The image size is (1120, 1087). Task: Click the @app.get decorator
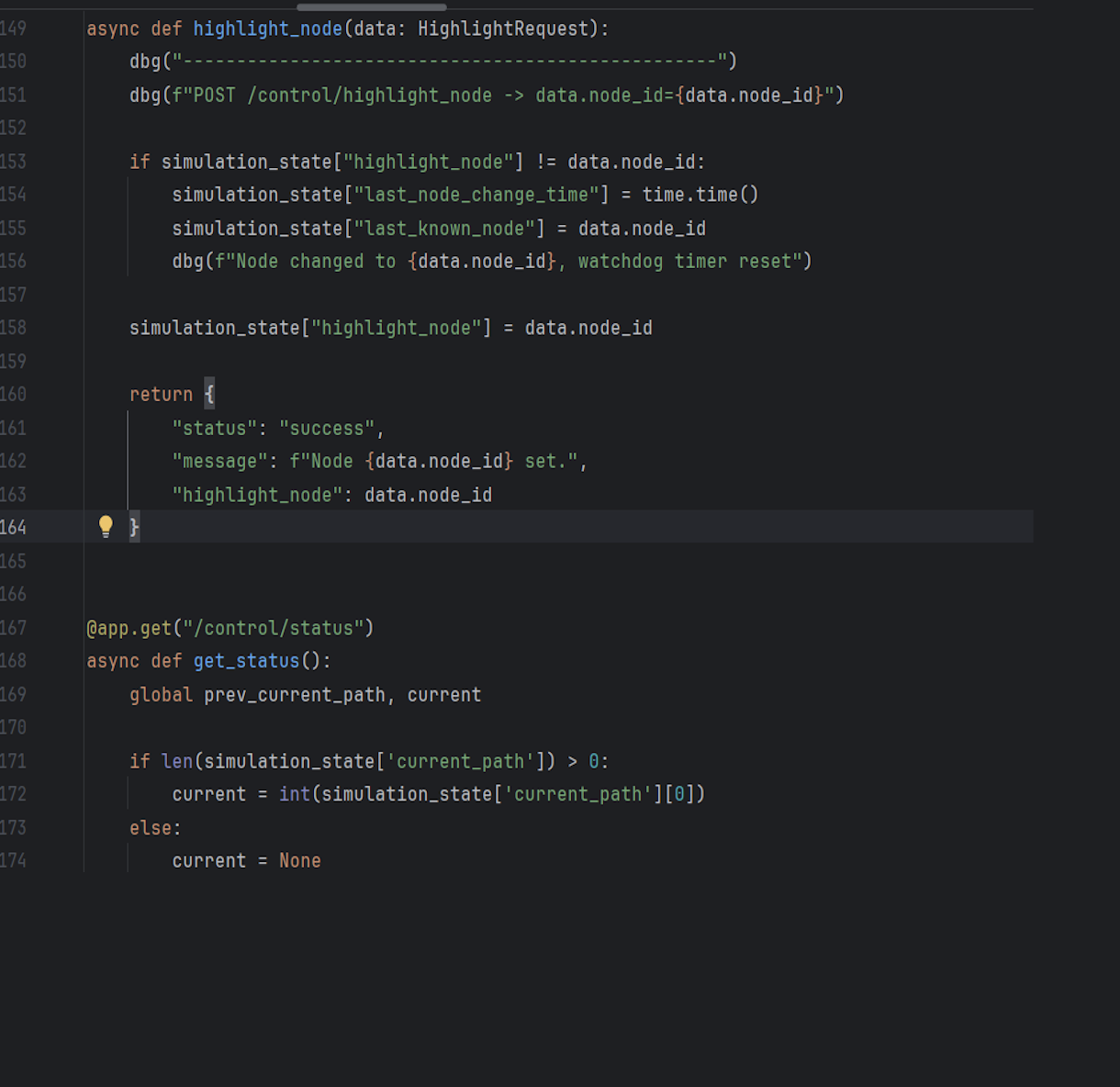(129, 628)
